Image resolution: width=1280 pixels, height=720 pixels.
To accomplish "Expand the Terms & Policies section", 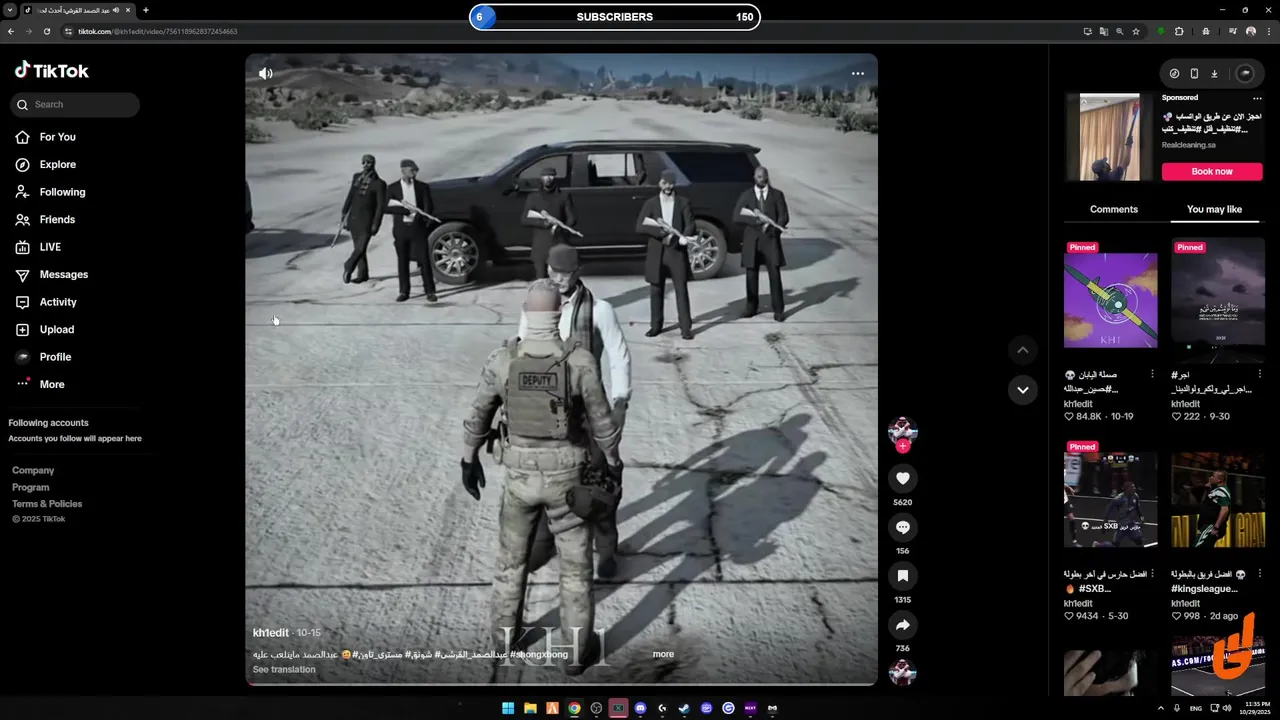I will tap(47, 504).
